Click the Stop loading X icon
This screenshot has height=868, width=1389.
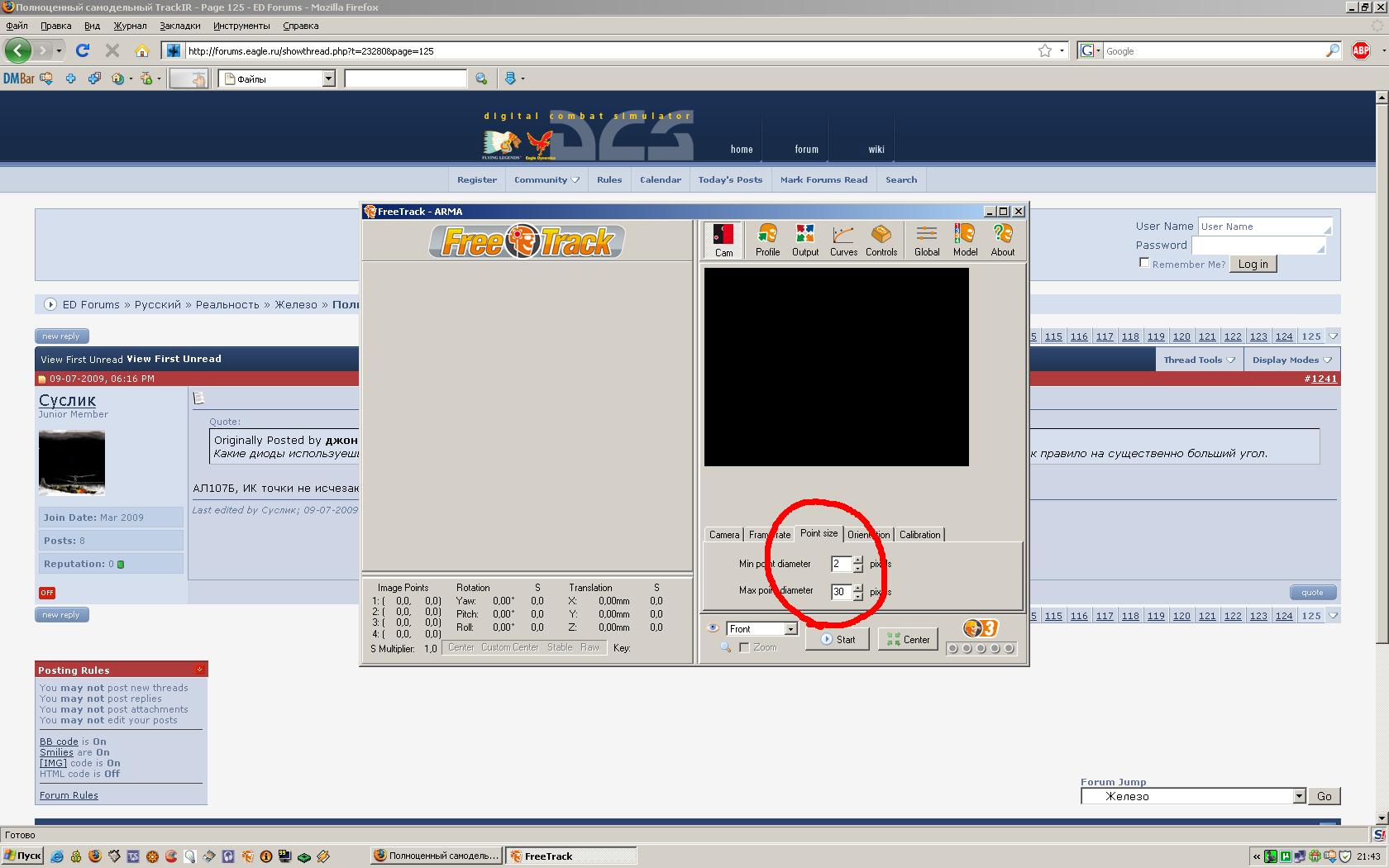(x=112, y=50)
